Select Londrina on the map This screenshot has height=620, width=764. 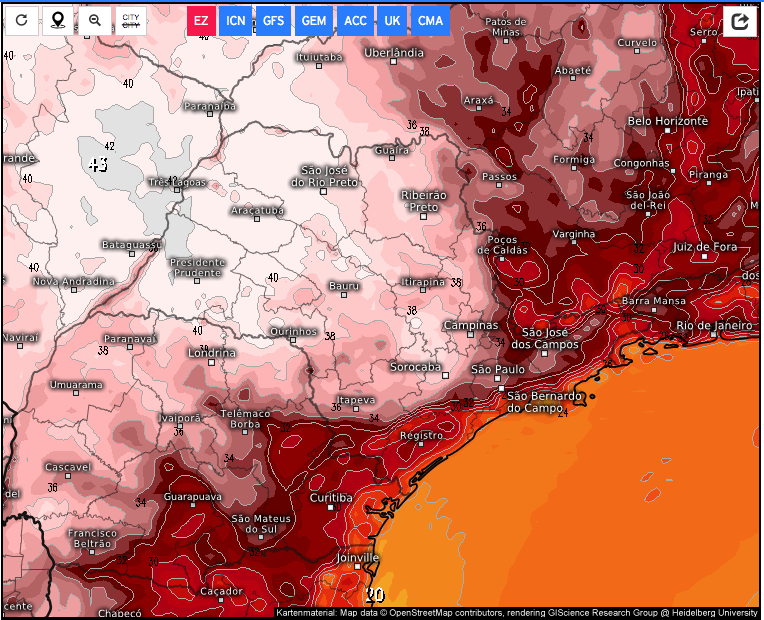(x=213, y=353)
